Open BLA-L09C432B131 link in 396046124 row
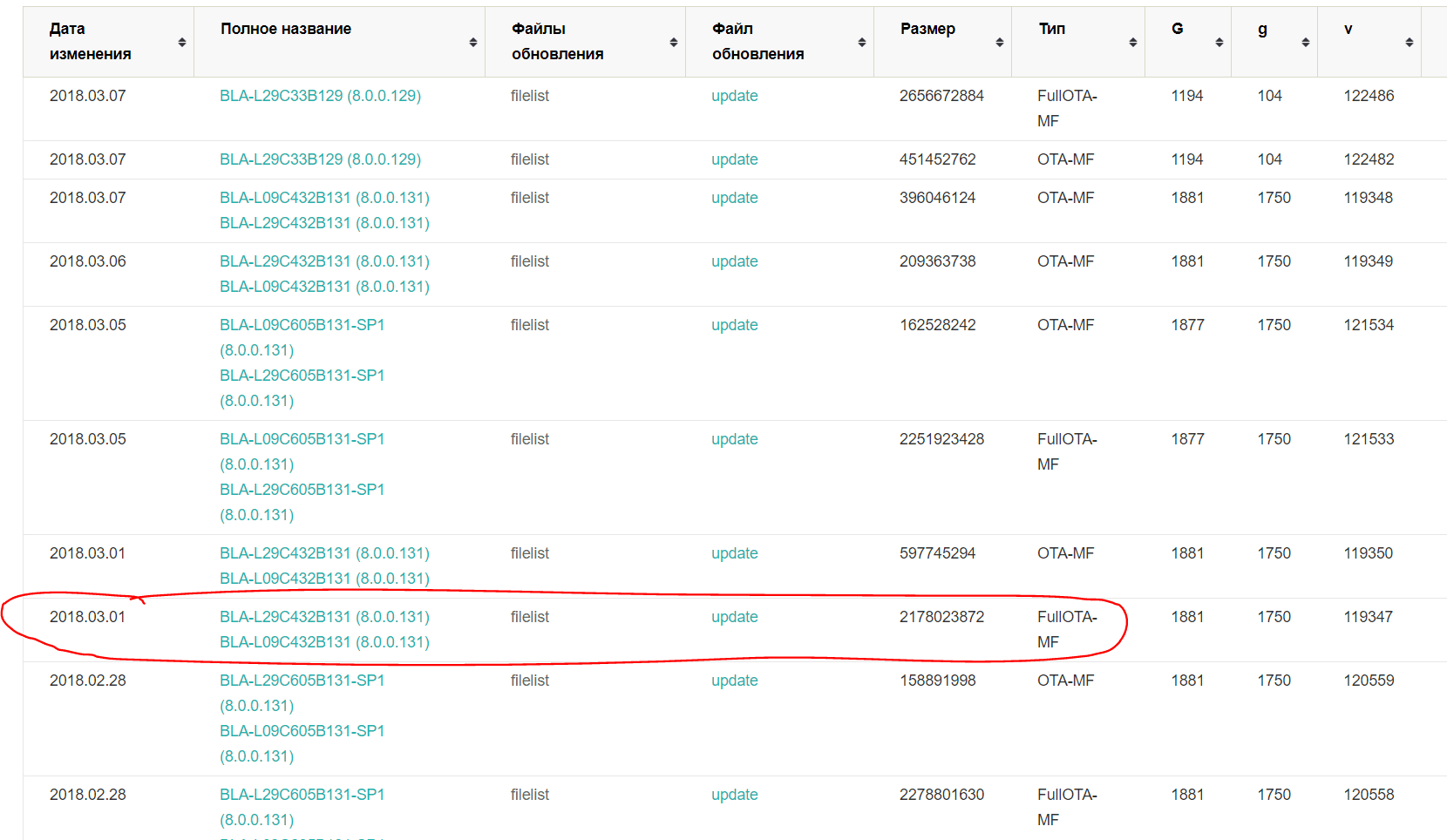Screen dimensions: 1447x840 coord(324,198)
